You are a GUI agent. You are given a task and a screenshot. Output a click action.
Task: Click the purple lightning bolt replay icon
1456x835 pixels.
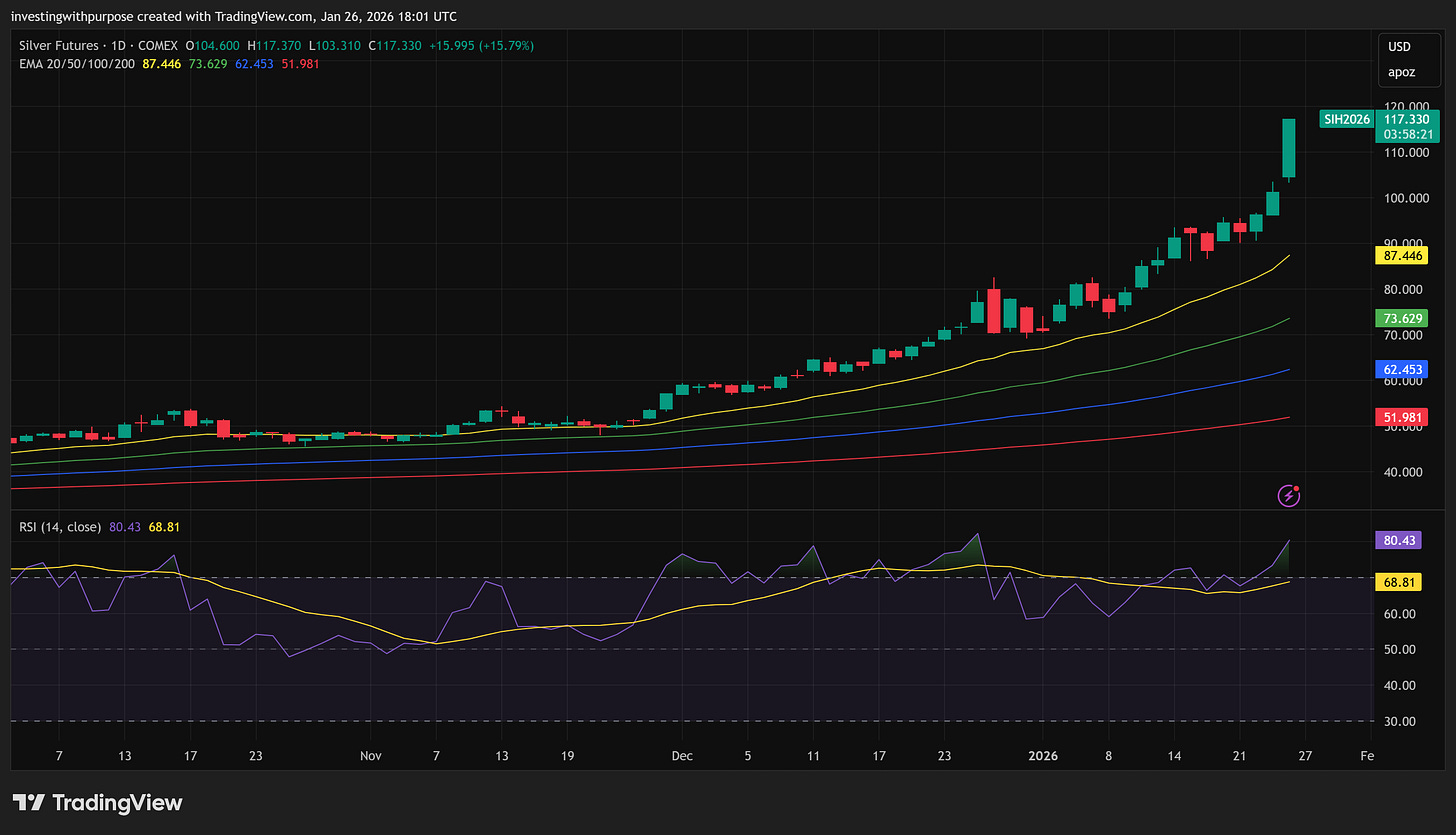pyautogui.click(x=1289, y=495)
